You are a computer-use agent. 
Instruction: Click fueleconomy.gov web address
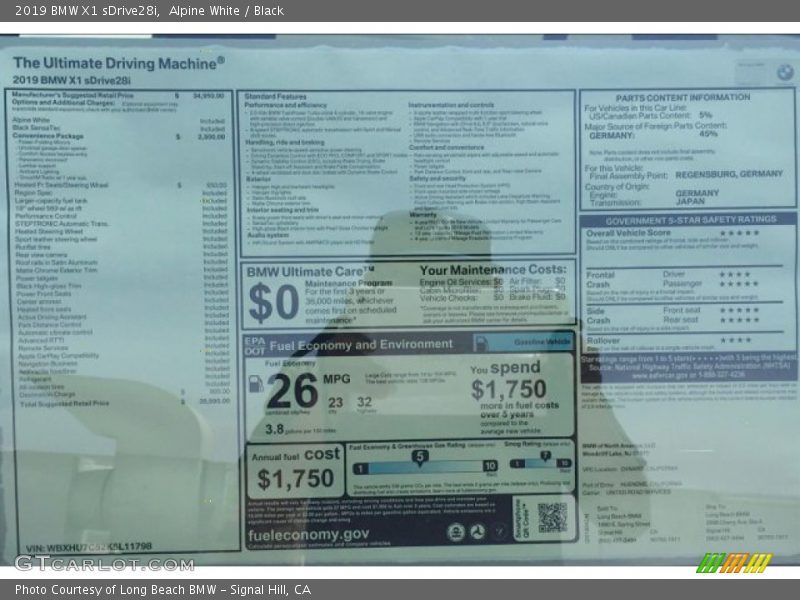pos(309,534)
